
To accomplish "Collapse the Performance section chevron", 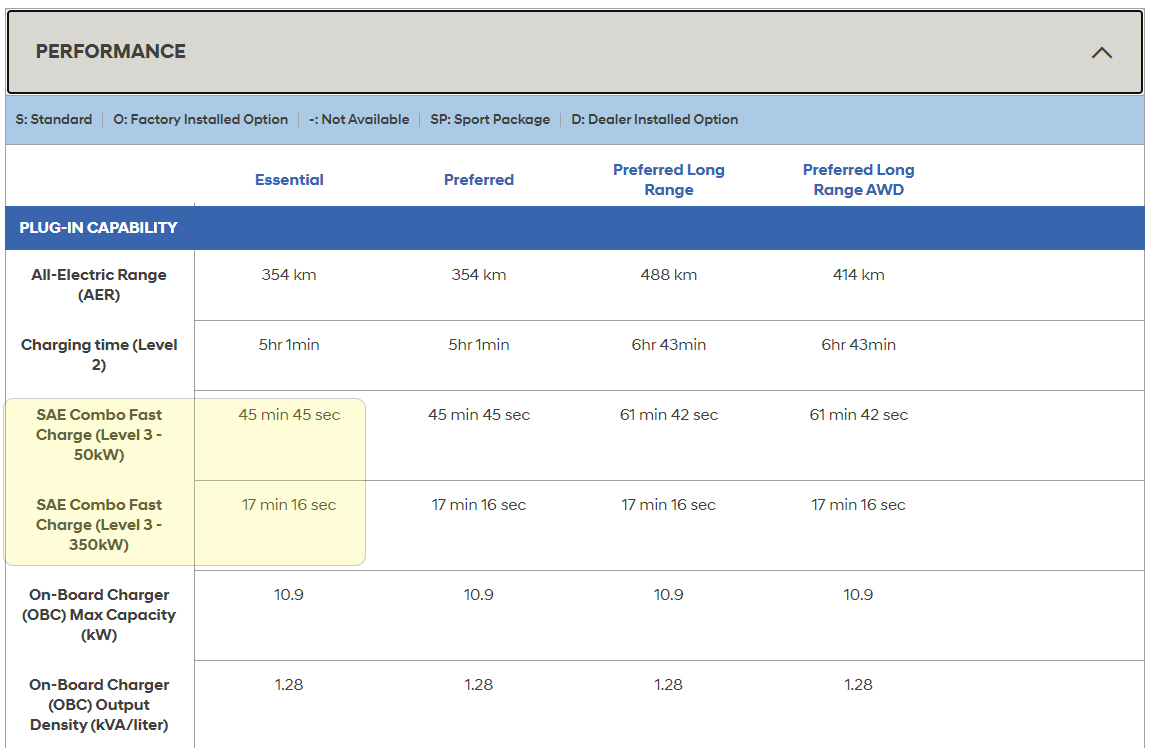I will tap(1101, 53).
